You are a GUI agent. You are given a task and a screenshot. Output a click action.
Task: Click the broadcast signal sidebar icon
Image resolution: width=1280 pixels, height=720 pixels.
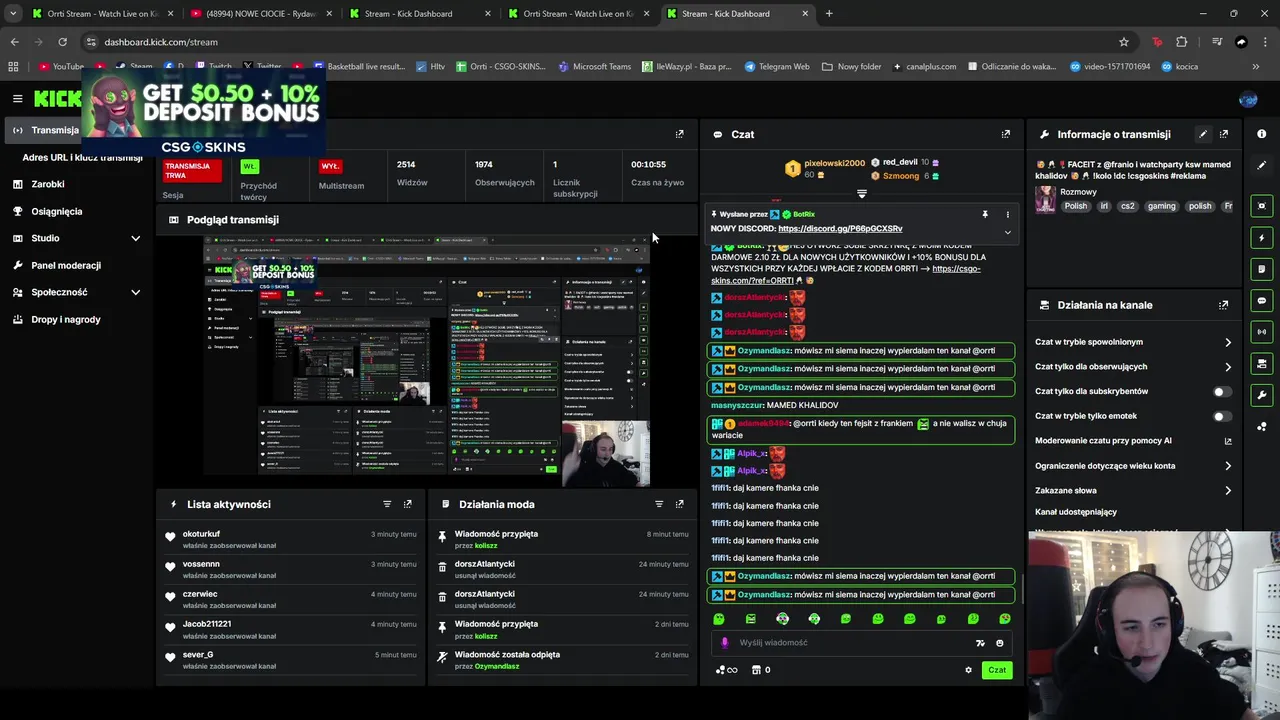pos(1262,332)
